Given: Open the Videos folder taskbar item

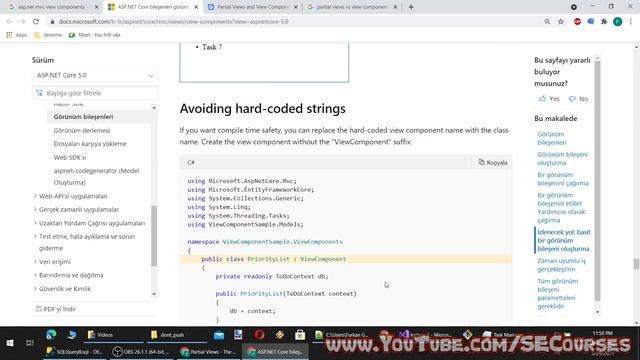Looking at the screenshot, I should click(113, 335).
